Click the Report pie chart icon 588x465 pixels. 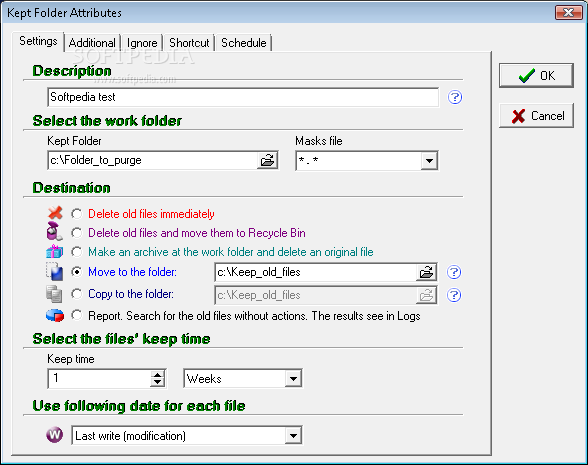point(55,315)
